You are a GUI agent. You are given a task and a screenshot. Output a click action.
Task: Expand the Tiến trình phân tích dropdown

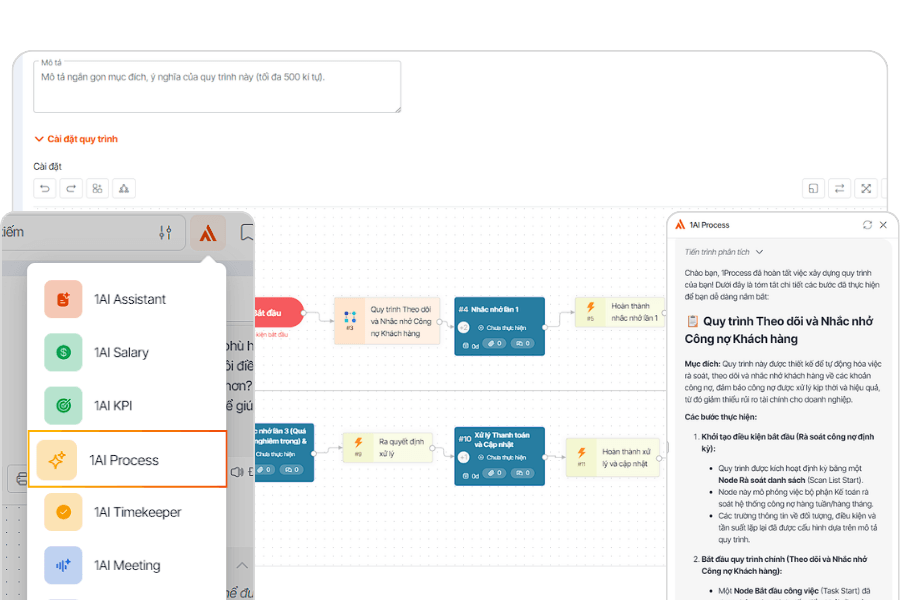[725, 252]
